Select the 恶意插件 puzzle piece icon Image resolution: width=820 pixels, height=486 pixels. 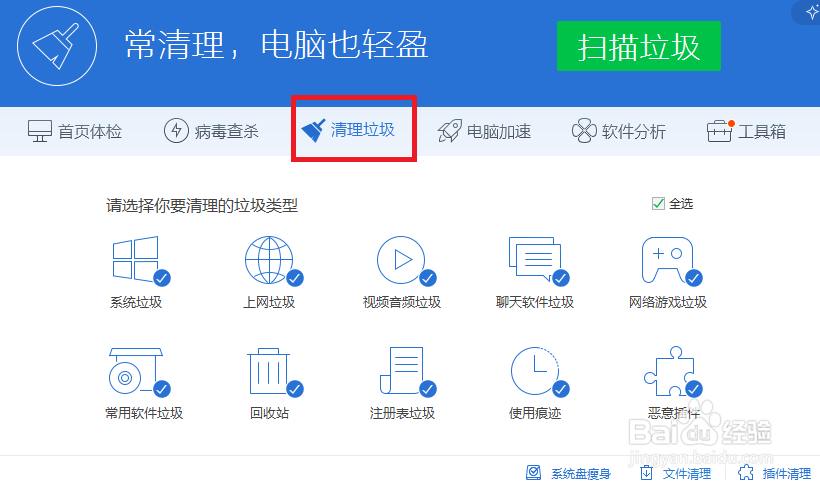click(669, 371)
